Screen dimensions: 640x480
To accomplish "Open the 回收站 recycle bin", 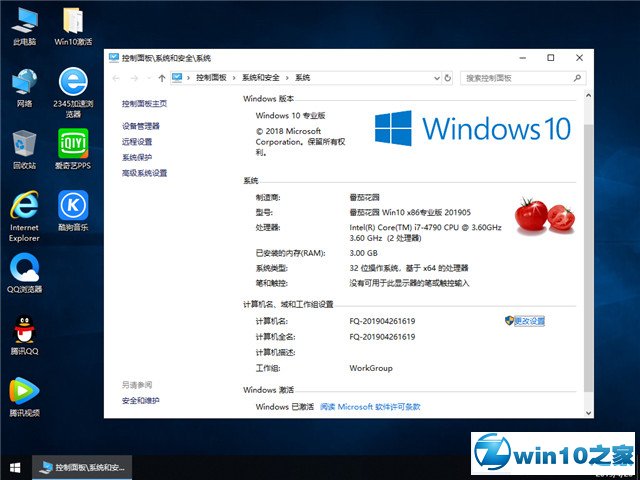I will click(24, 149).
